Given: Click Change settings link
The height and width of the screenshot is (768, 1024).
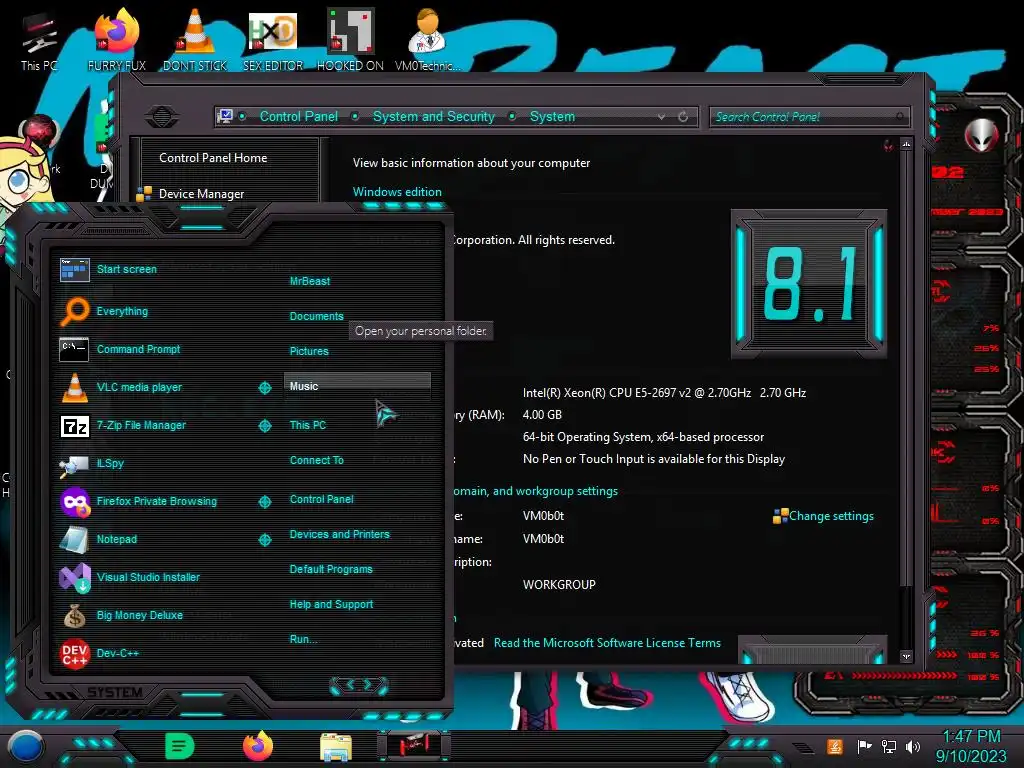Looking at the screenshot, I should [831, 516].
